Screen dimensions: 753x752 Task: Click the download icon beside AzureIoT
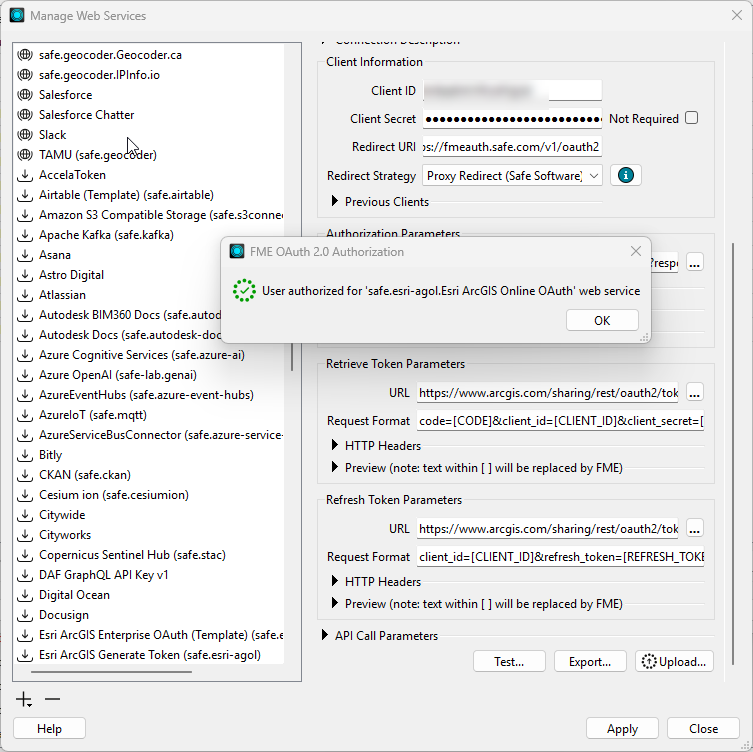(25, 415)
